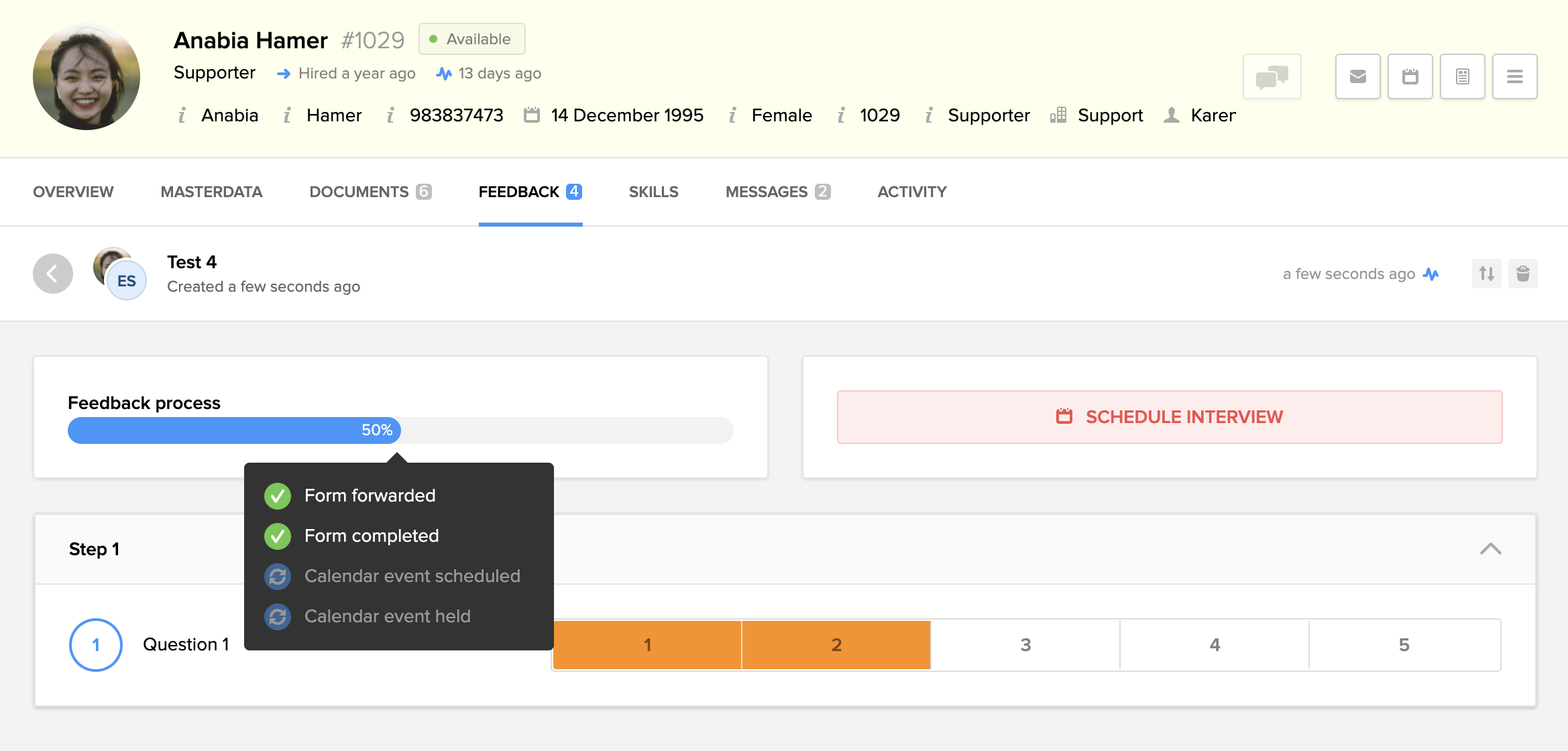
Task: Delete Test 4 with trash icon
Action: pos(1522,274)
